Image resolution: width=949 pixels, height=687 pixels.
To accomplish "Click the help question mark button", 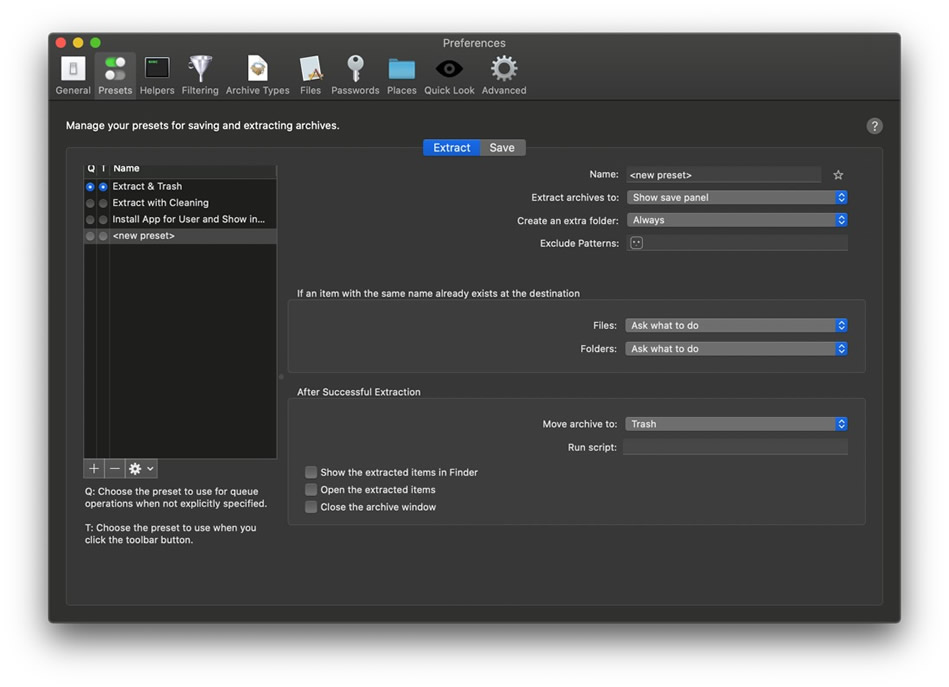I will coord(874,126).
